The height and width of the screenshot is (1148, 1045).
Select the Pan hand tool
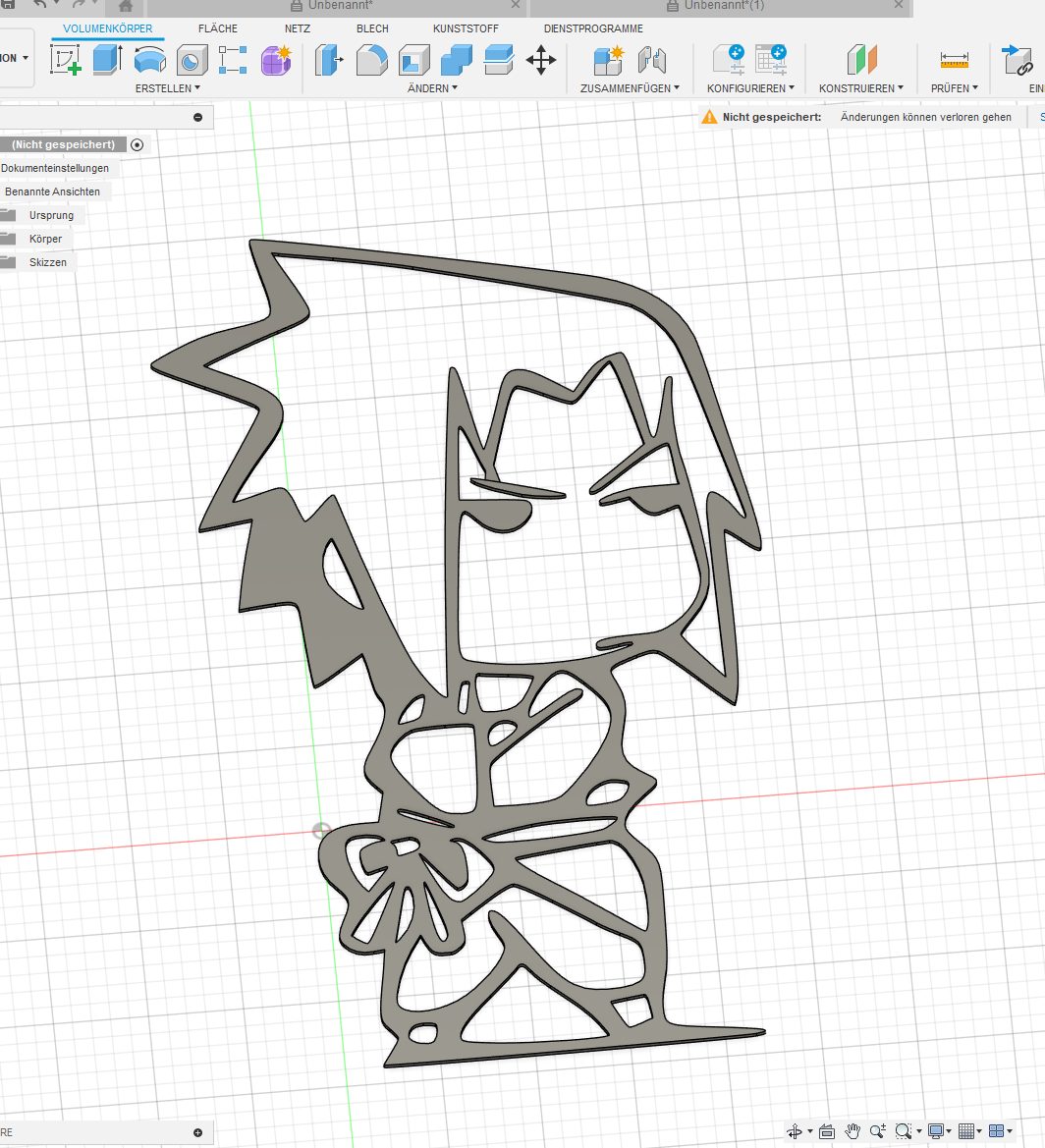852,1132
